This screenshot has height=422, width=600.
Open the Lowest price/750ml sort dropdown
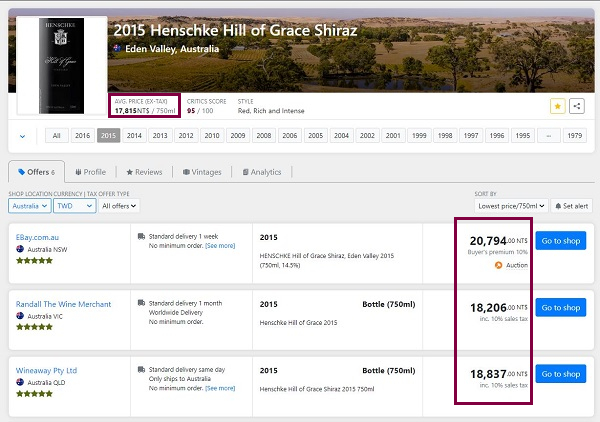(511, 206)
